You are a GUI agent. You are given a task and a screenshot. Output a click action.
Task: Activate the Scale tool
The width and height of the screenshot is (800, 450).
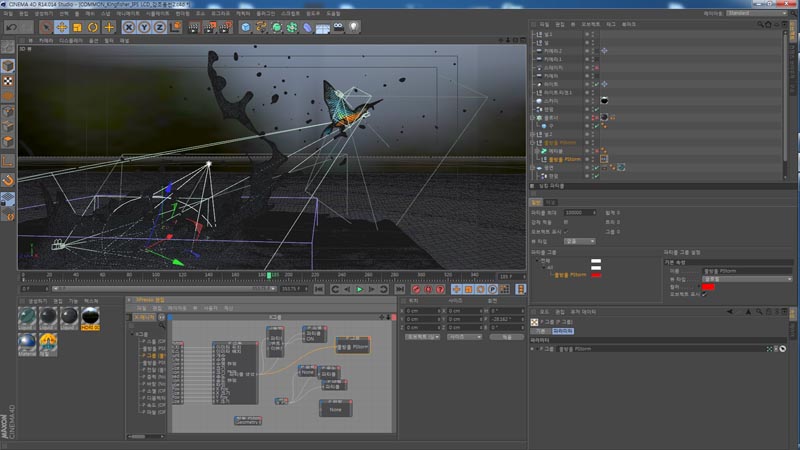77,27
